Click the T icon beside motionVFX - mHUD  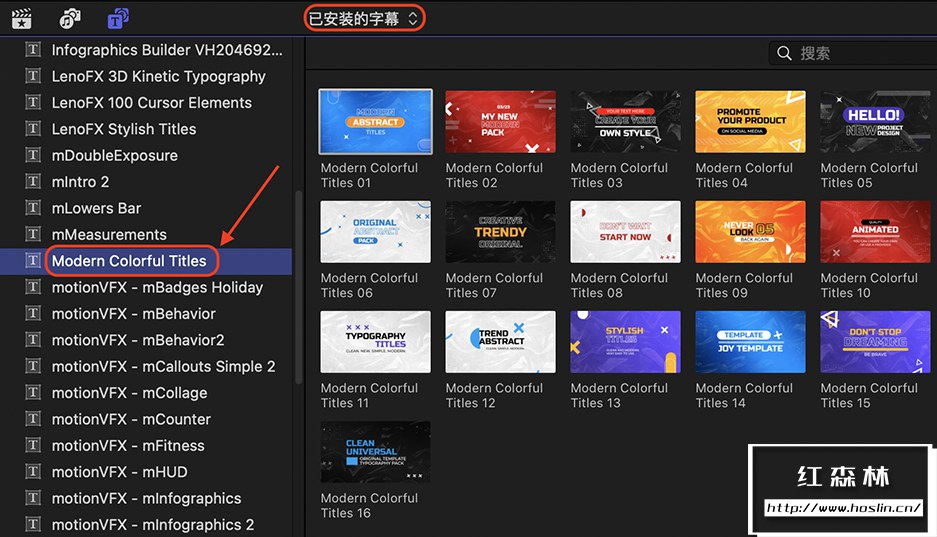[33, 471]
